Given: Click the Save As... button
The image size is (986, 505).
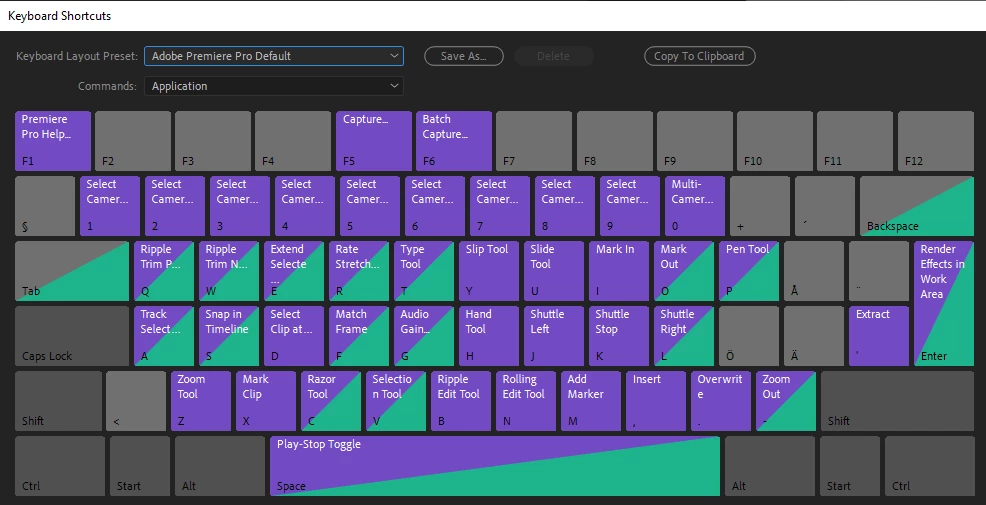Looking at the screenshot, I should (464, 56).
